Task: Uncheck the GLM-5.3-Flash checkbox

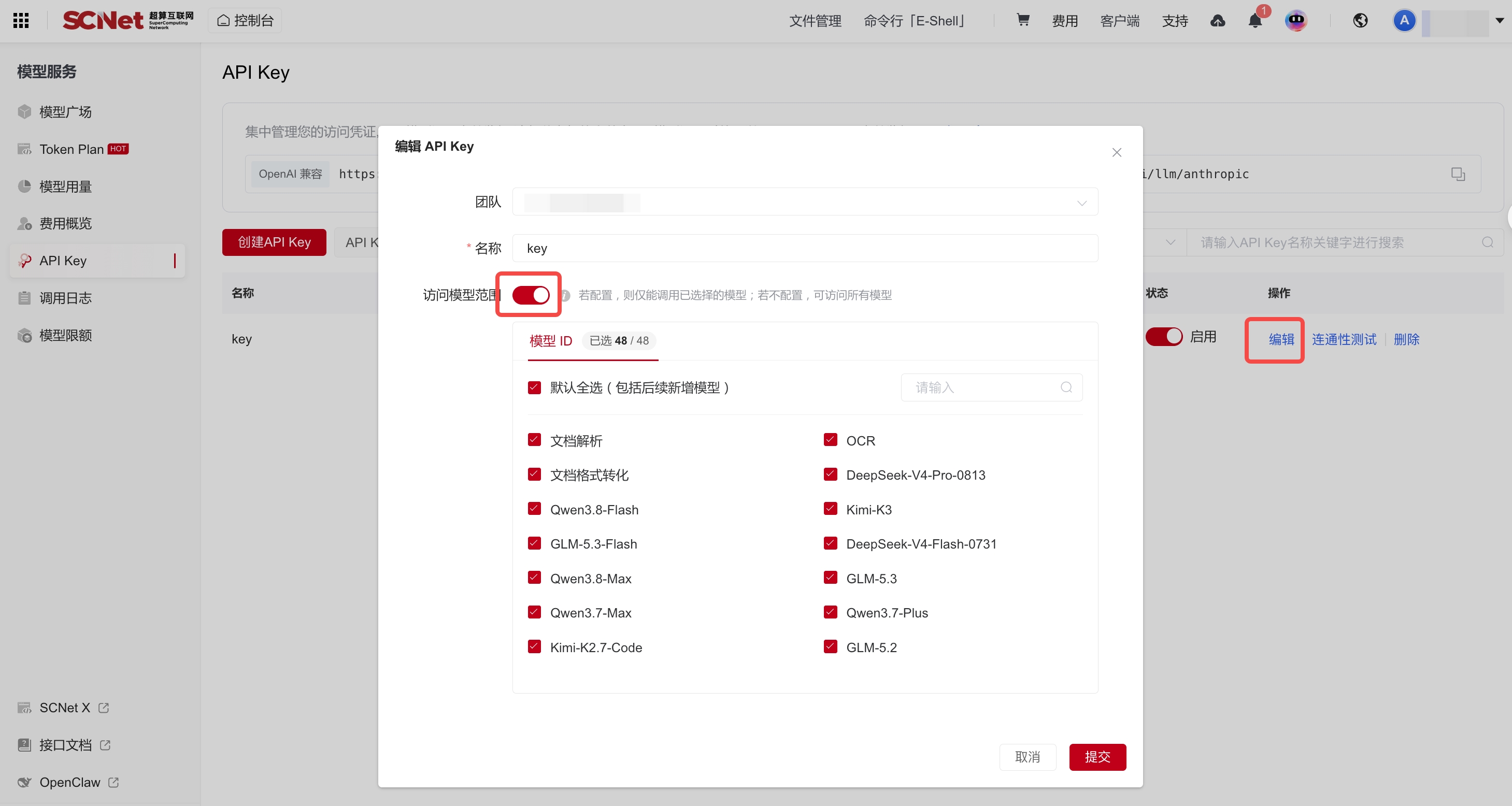Action: 534,543
